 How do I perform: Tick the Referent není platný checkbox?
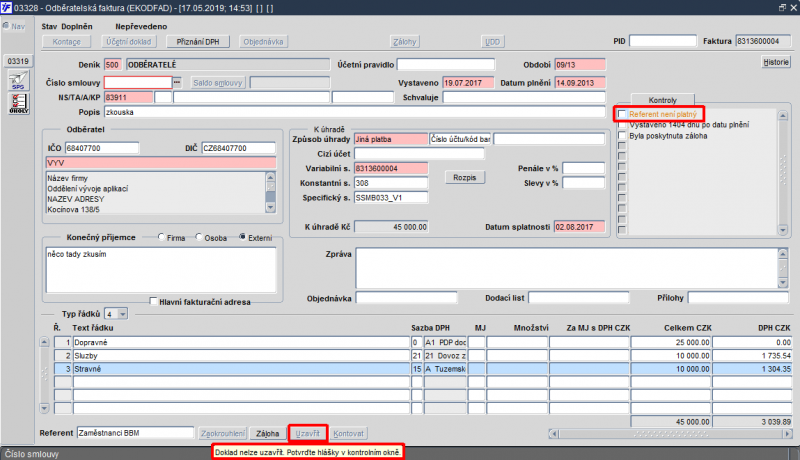(621, 114)
